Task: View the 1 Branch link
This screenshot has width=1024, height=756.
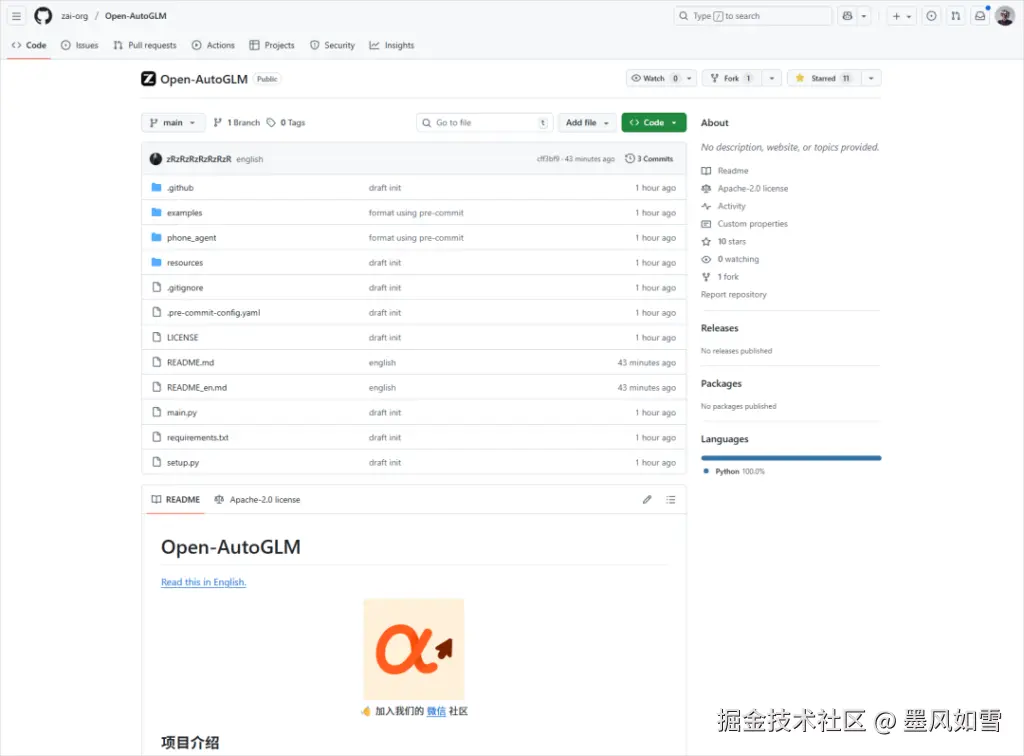Action: (x=237, y=123)
